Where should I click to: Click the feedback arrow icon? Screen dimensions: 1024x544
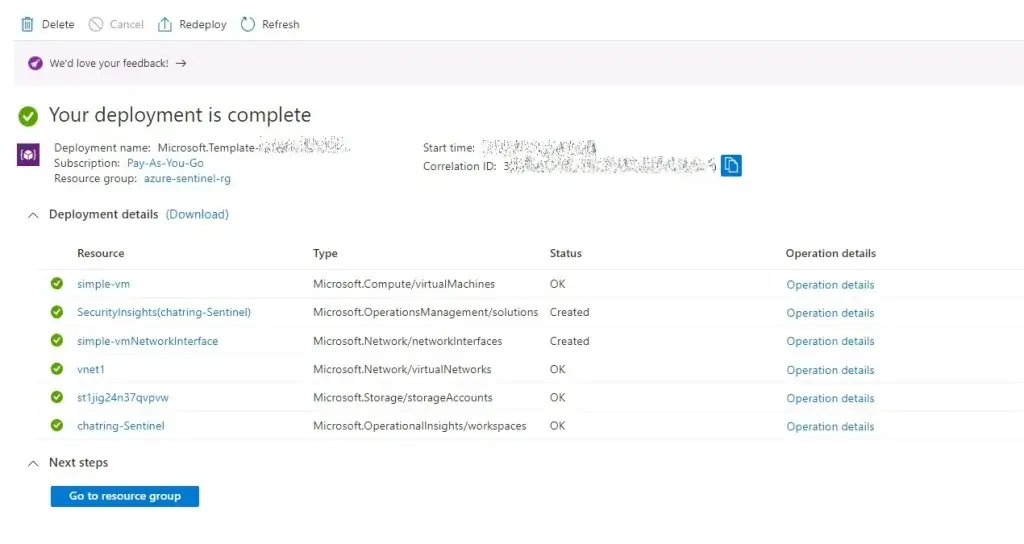click(x=181, y=63)
